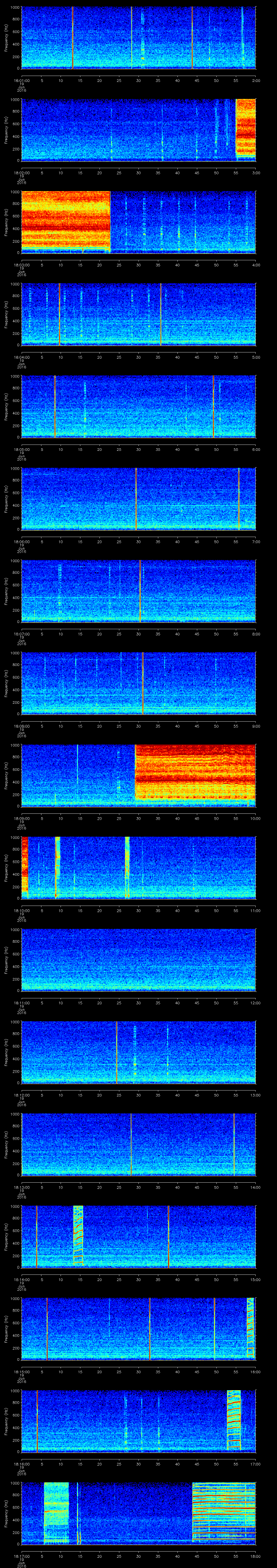Select the vertical line near 31s in 18:08:00 panel
277x1568 pixels.
tap(143, 682)
